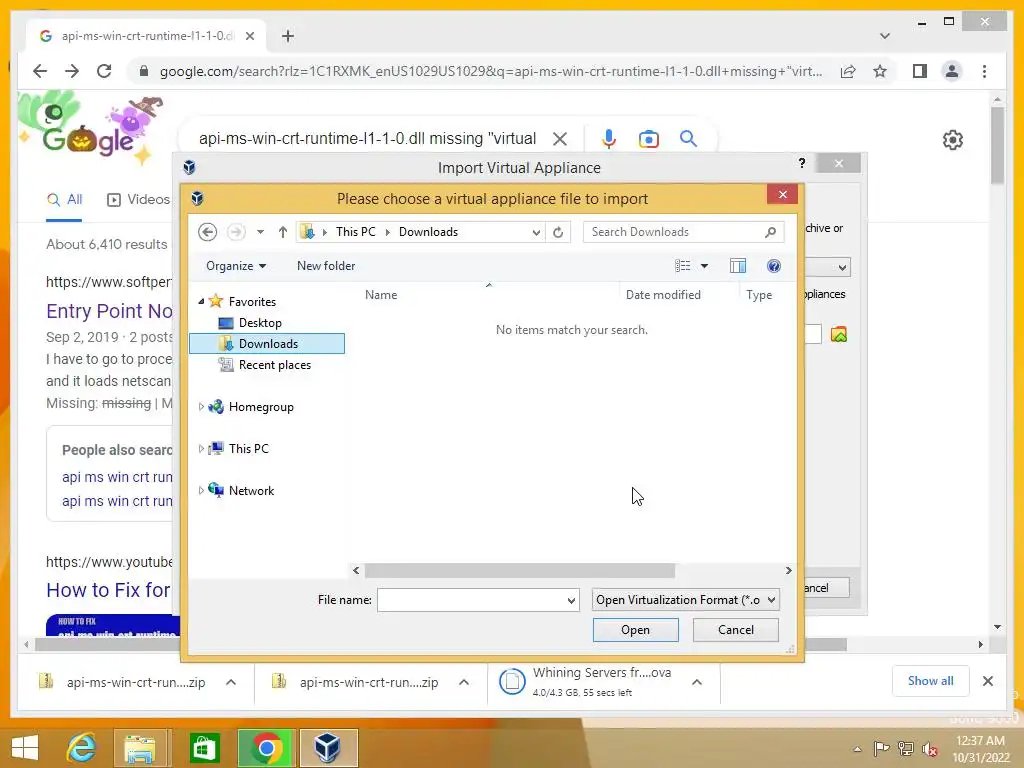Expand the Homegroup node
Image resolution: width=1024 pixels, height=768 pixels.
(201, 407)
